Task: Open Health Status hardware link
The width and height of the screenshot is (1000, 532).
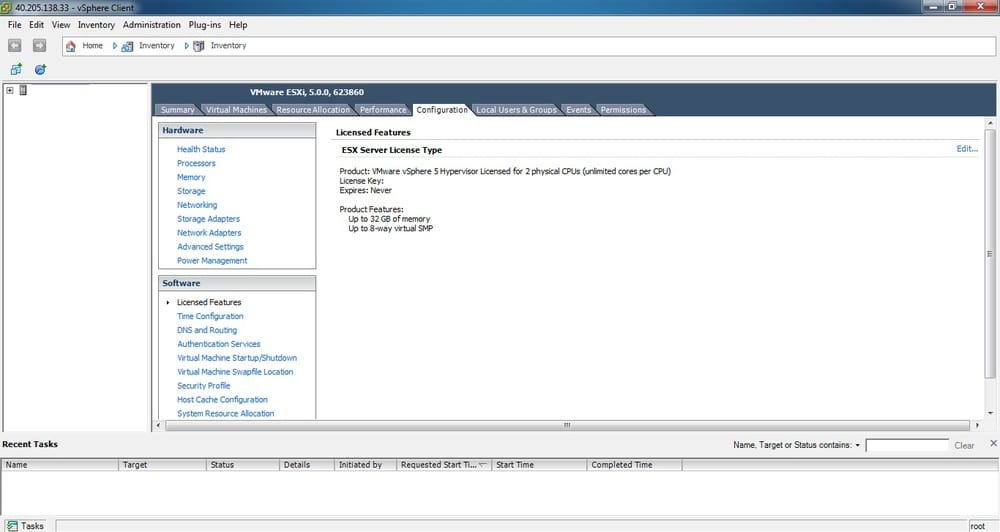Action: tap(201, 149)
